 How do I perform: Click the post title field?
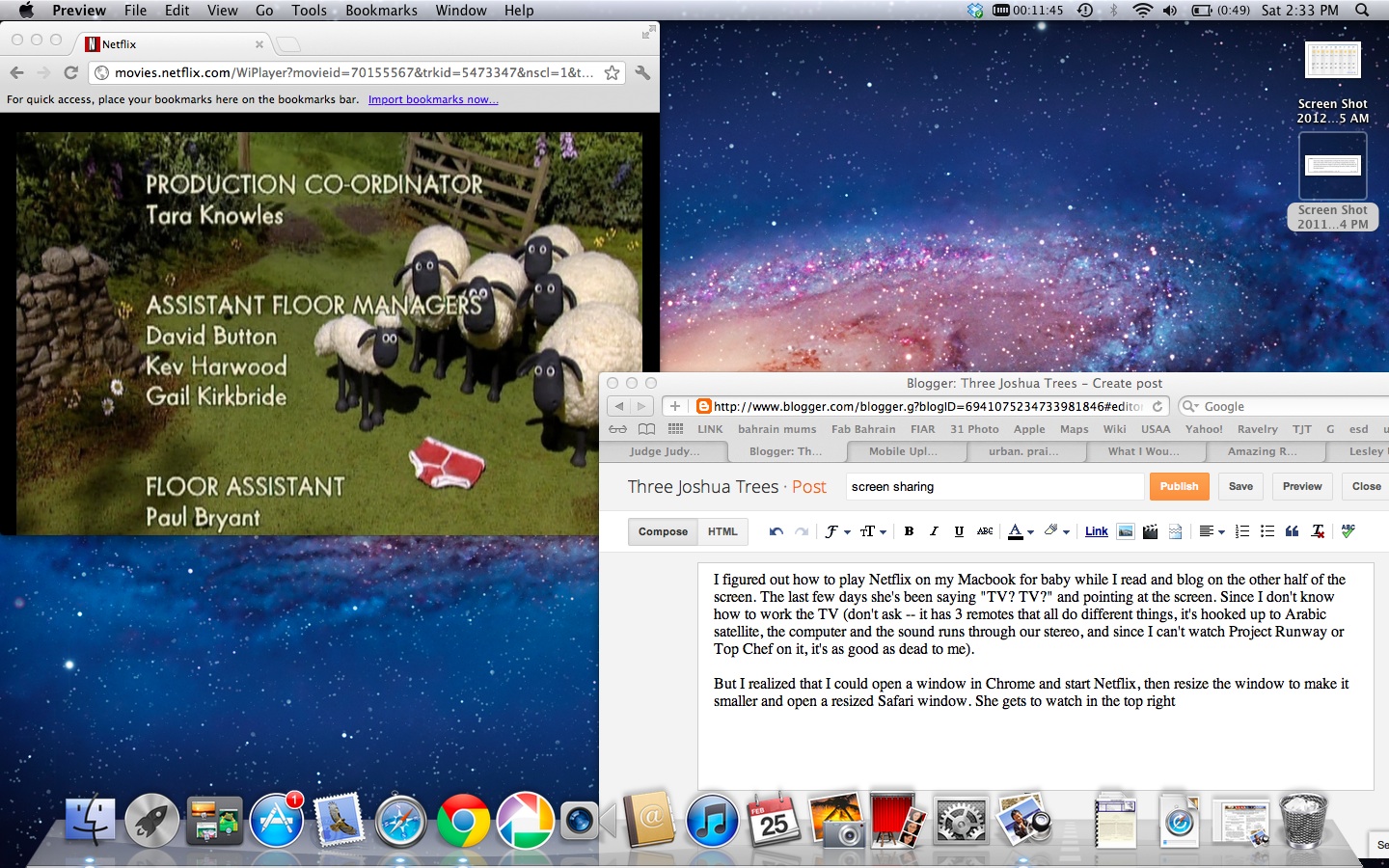coord(994,486)
